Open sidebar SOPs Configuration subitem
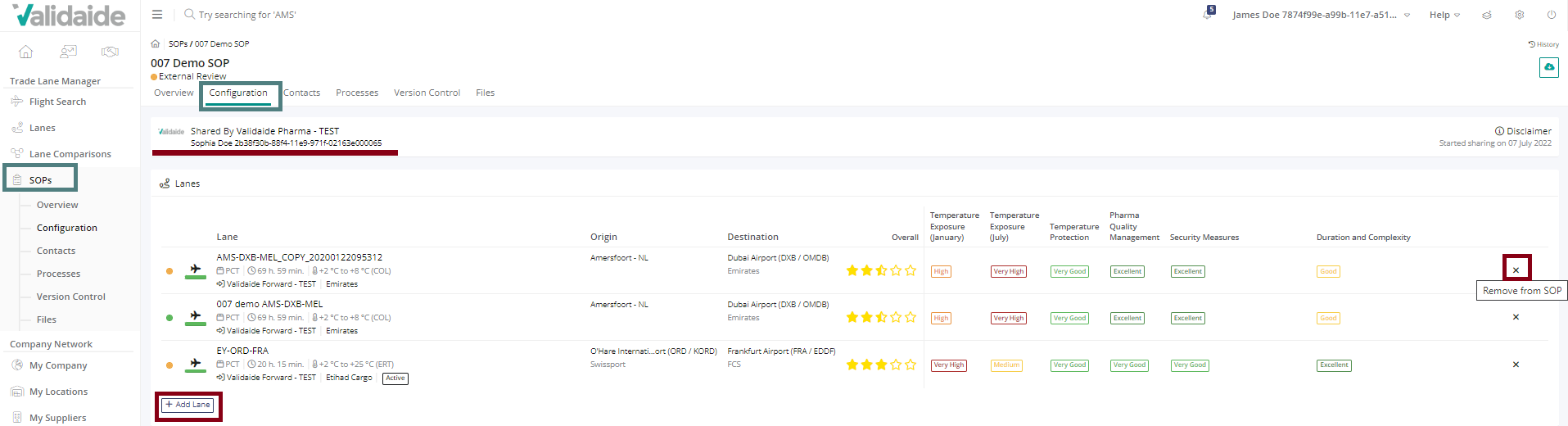1568x426 pixels. click(x=66, y=228)
